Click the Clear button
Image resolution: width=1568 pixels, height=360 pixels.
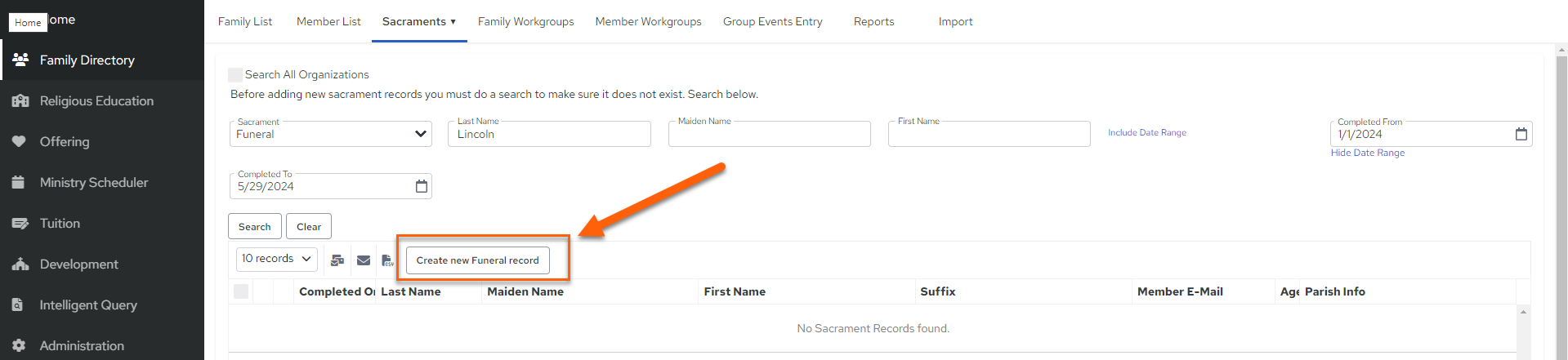point(309,227)
